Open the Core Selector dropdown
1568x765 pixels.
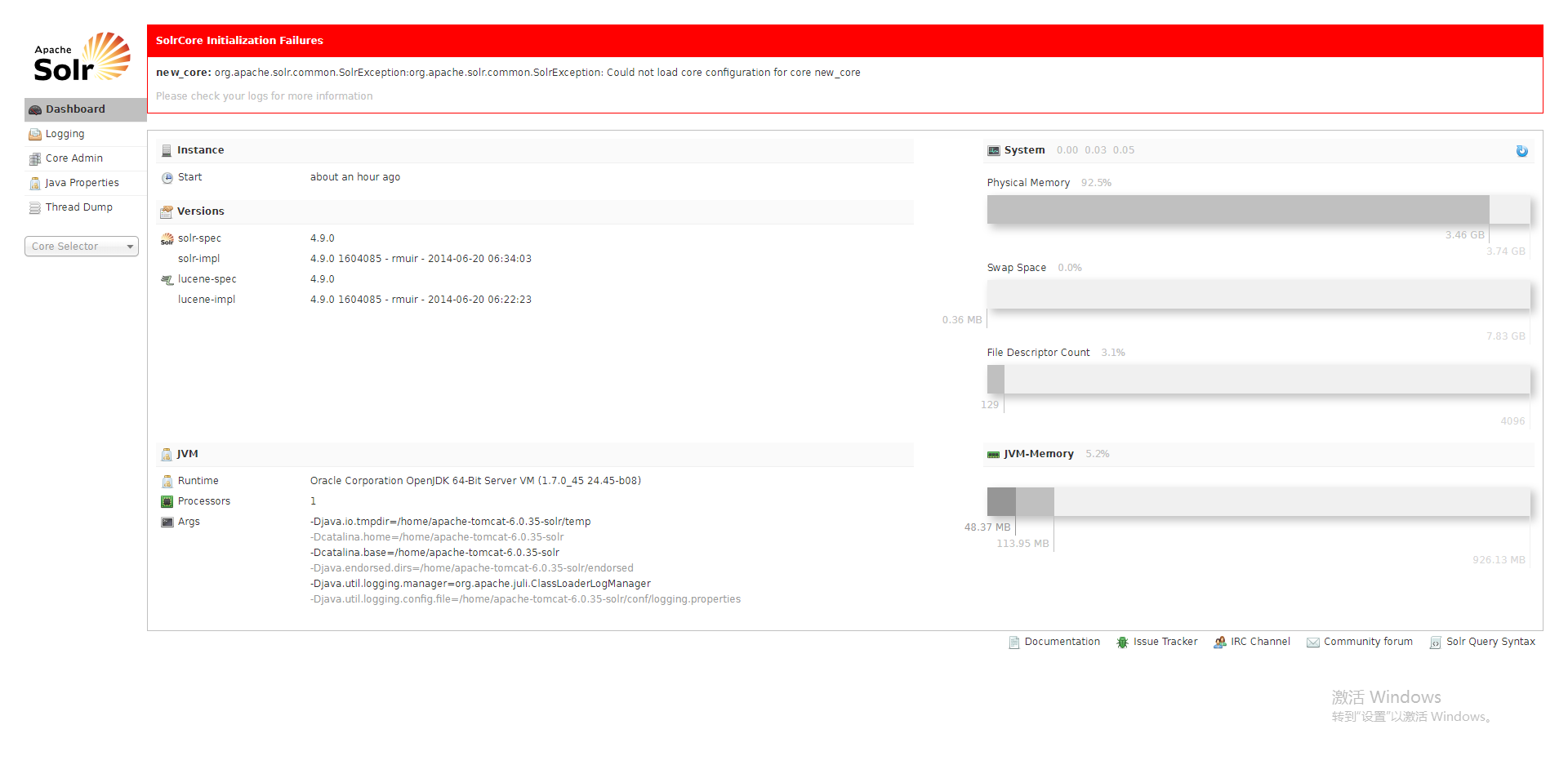[82, 246]
